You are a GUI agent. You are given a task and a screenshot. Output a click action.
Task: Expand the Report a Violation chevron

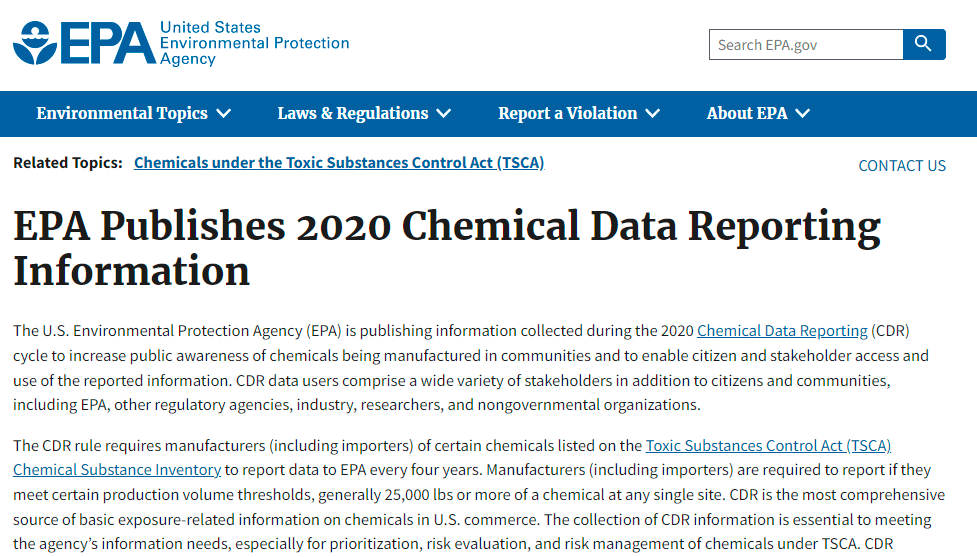(652, 114)
